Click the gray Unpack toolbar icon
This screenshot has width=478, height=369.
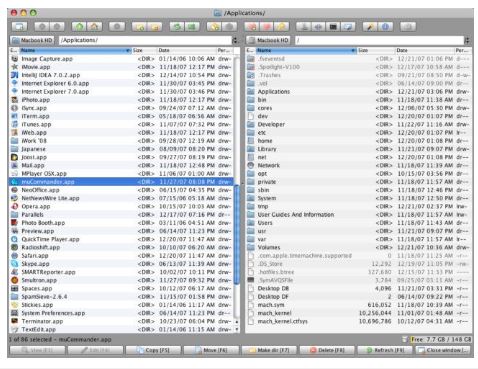click(230, 27)
